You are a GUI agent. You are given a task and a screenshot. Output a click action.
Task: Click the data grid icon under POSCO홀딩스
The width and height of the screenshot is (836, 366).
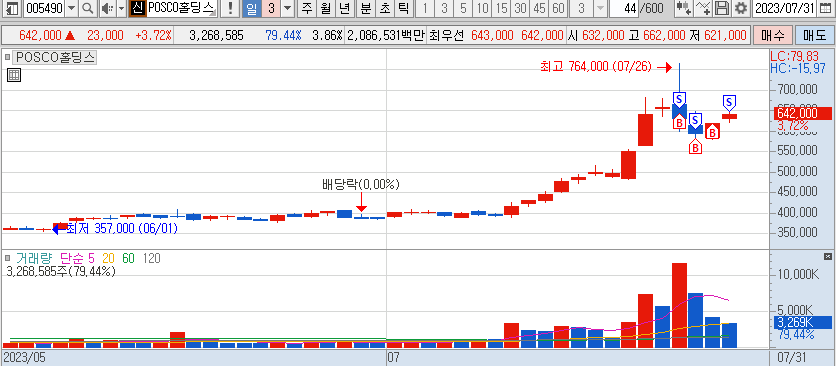14,75
